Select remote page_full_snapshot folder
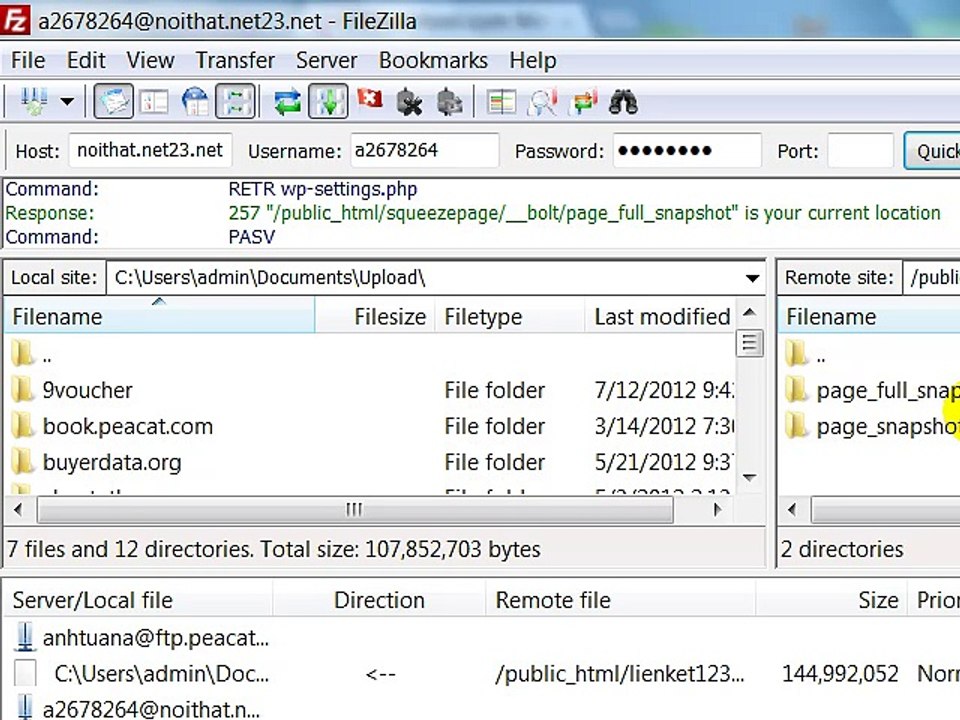960x720 pixels. tap(872, 390)
